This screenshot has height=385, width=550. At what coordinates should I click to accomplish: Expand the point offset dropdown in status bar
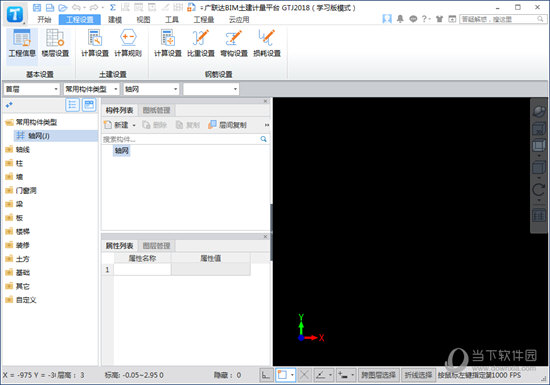coord(353,375)
